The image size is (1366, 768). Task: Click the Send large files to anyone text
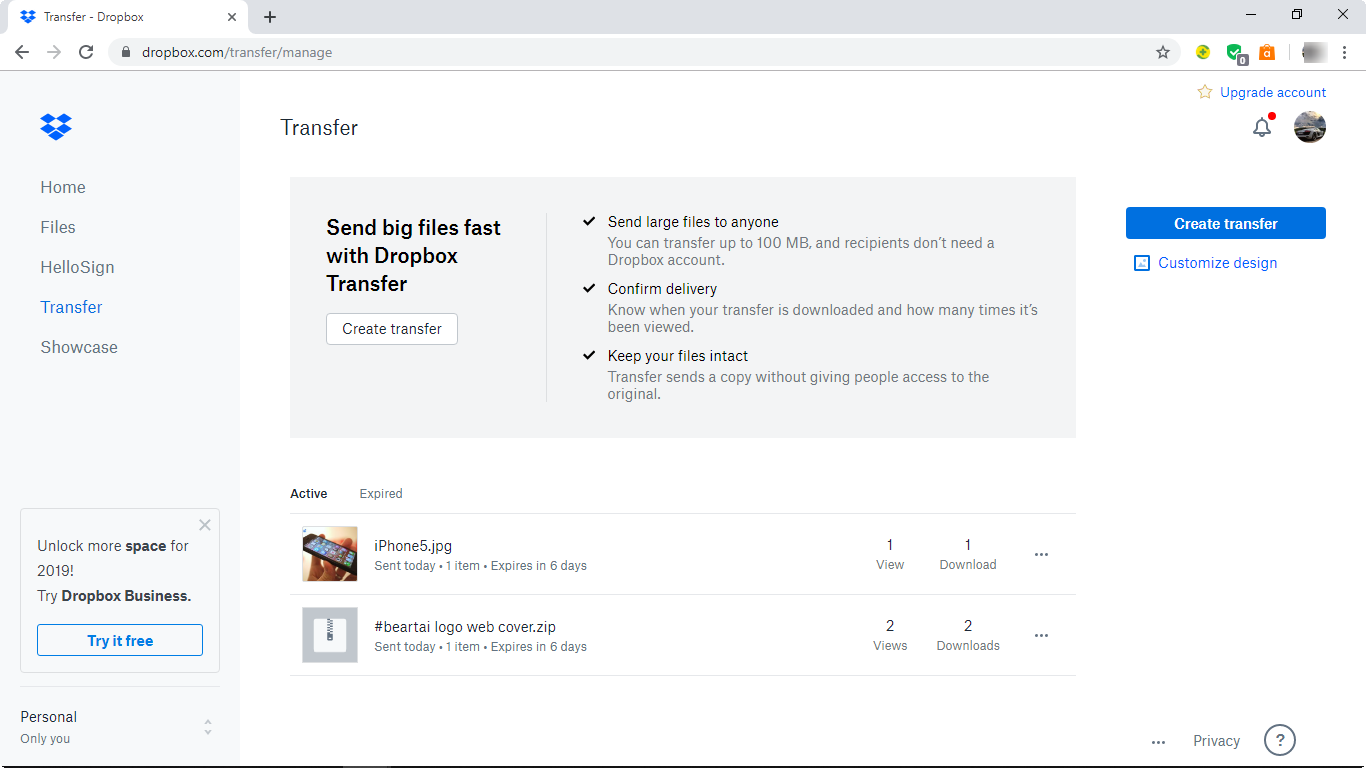[x=693, y=222]
